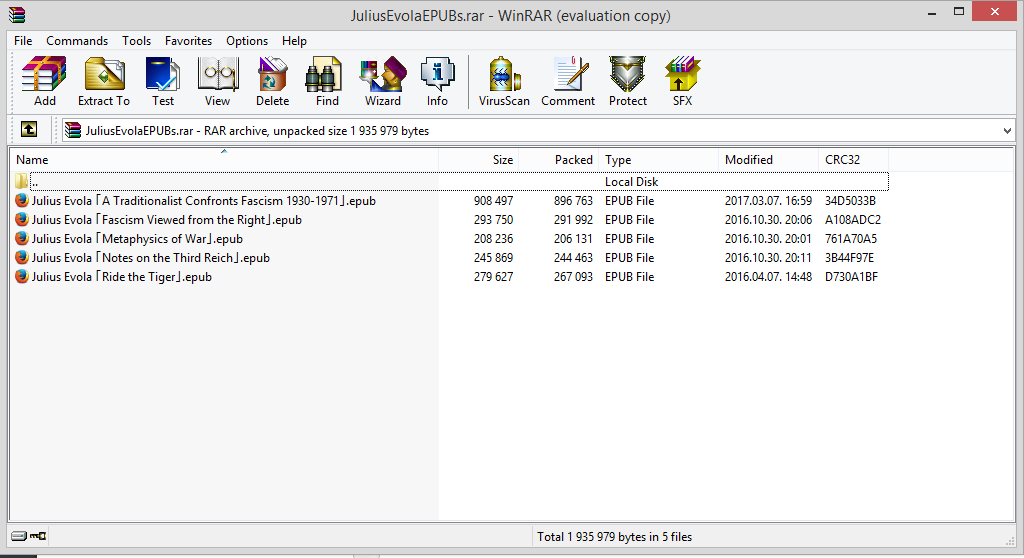Screen dimensions: 1024x558
Task: Create SFX archive via SFX icon
Action: tap(682, 81)
